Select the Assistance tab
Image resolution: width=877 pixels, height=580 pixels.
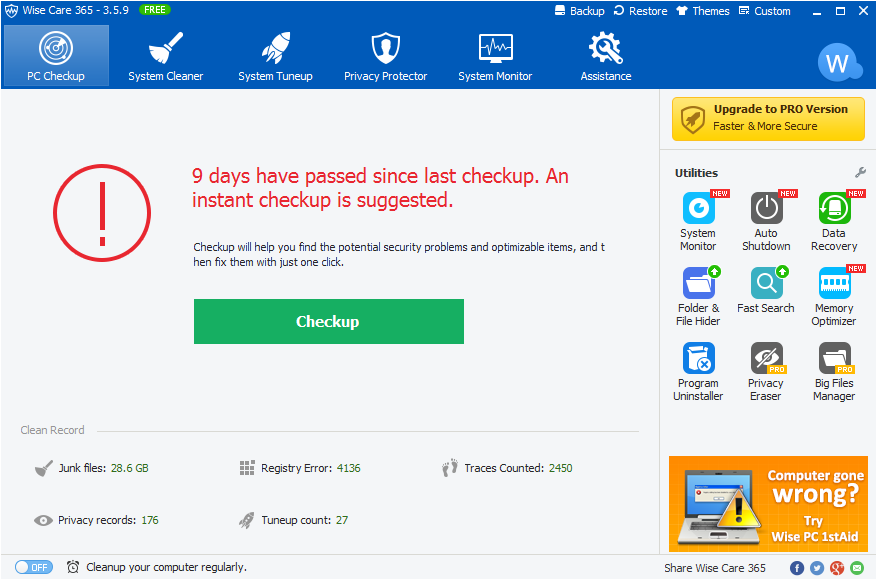606,55
